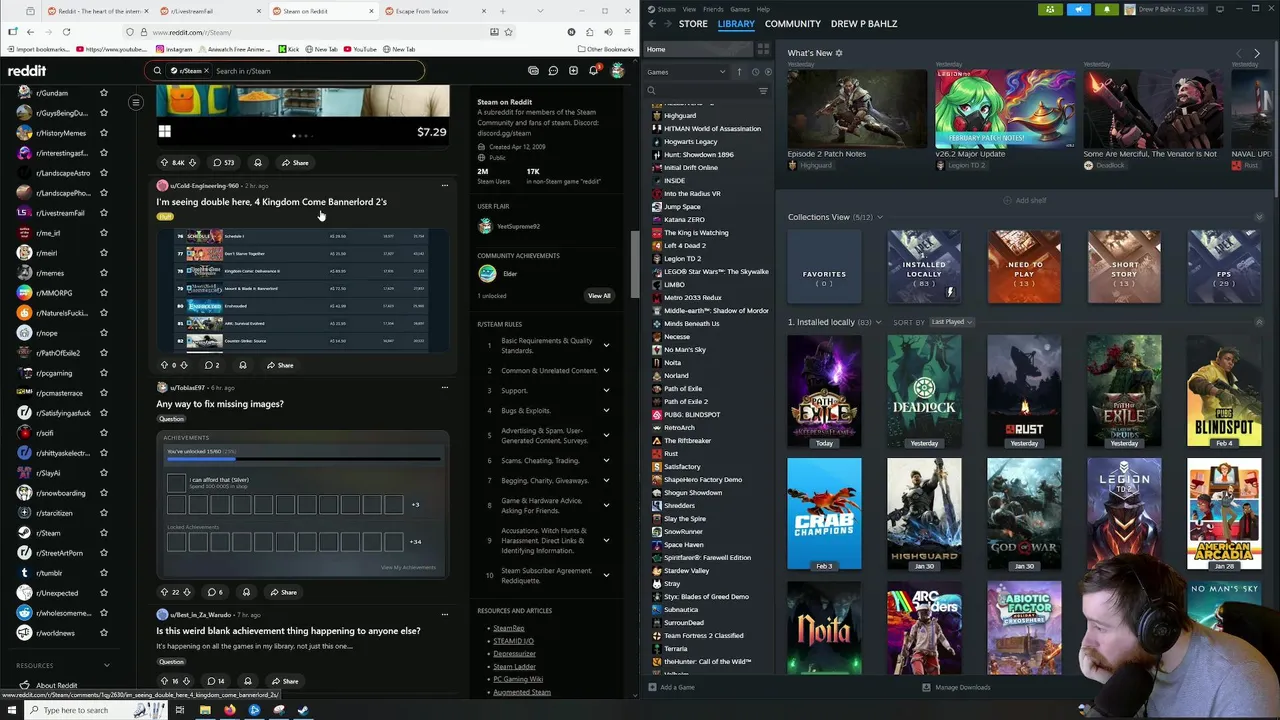Open What's New settings gear
This screenshot has width=1280, height=720.
pos(839,53)
